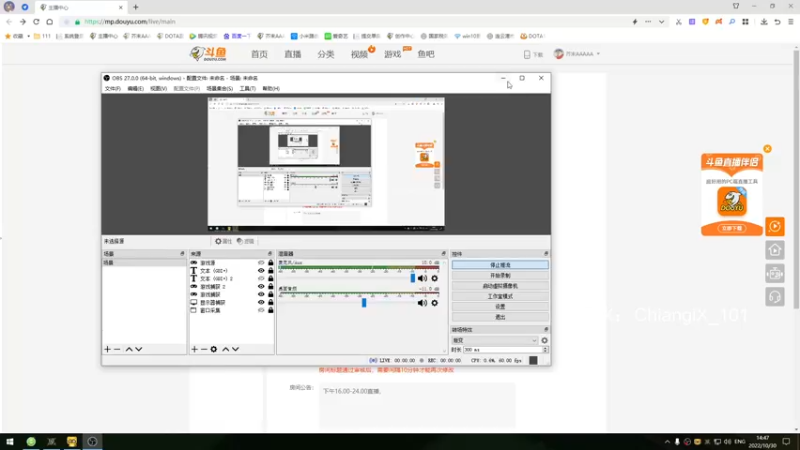
Task: Click the headset support icon in Douyu sidebar
Action: coord(775,297)
